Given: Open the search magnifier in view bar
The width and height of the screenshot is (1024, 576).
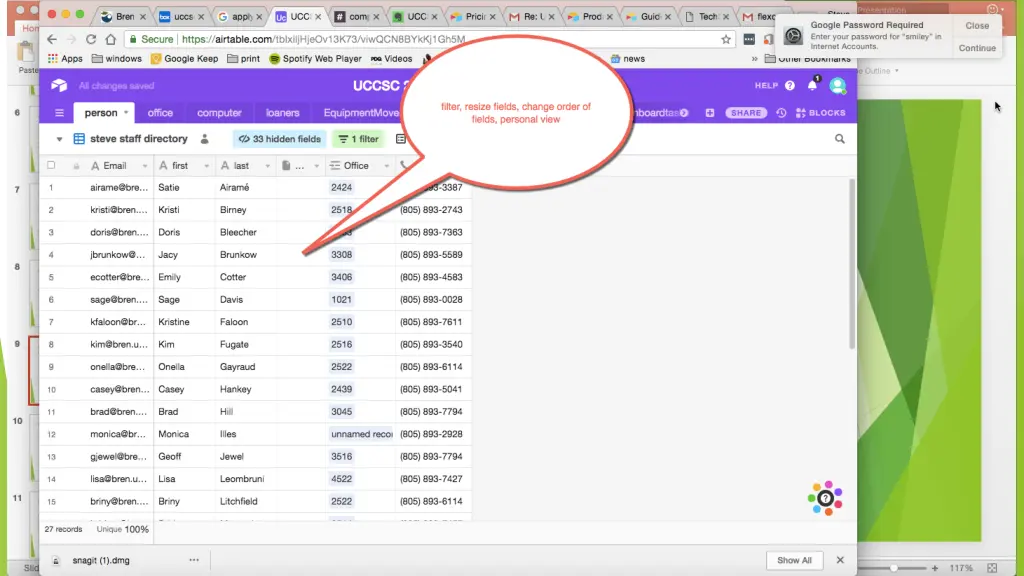Looking at the screenshot, I should 840,138.
